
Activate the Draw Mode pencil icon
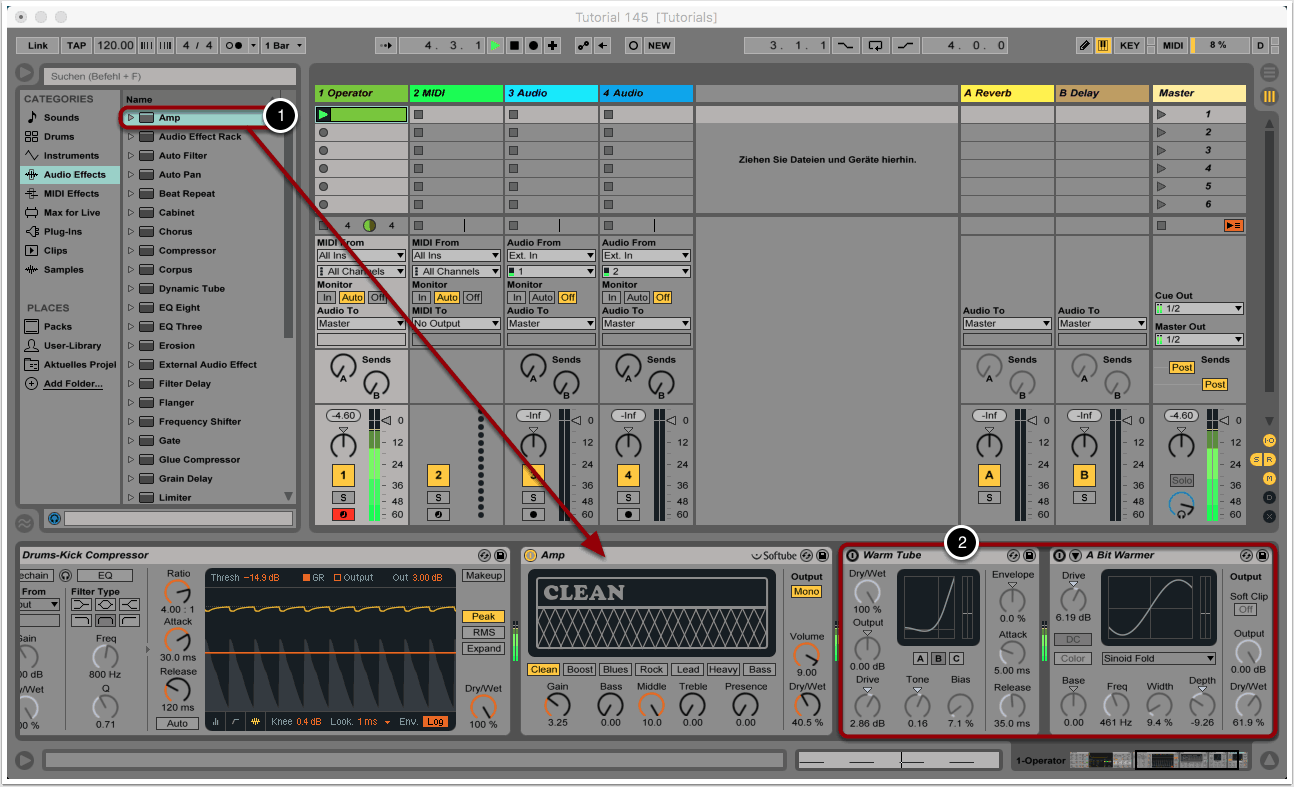click(1085, 46)
